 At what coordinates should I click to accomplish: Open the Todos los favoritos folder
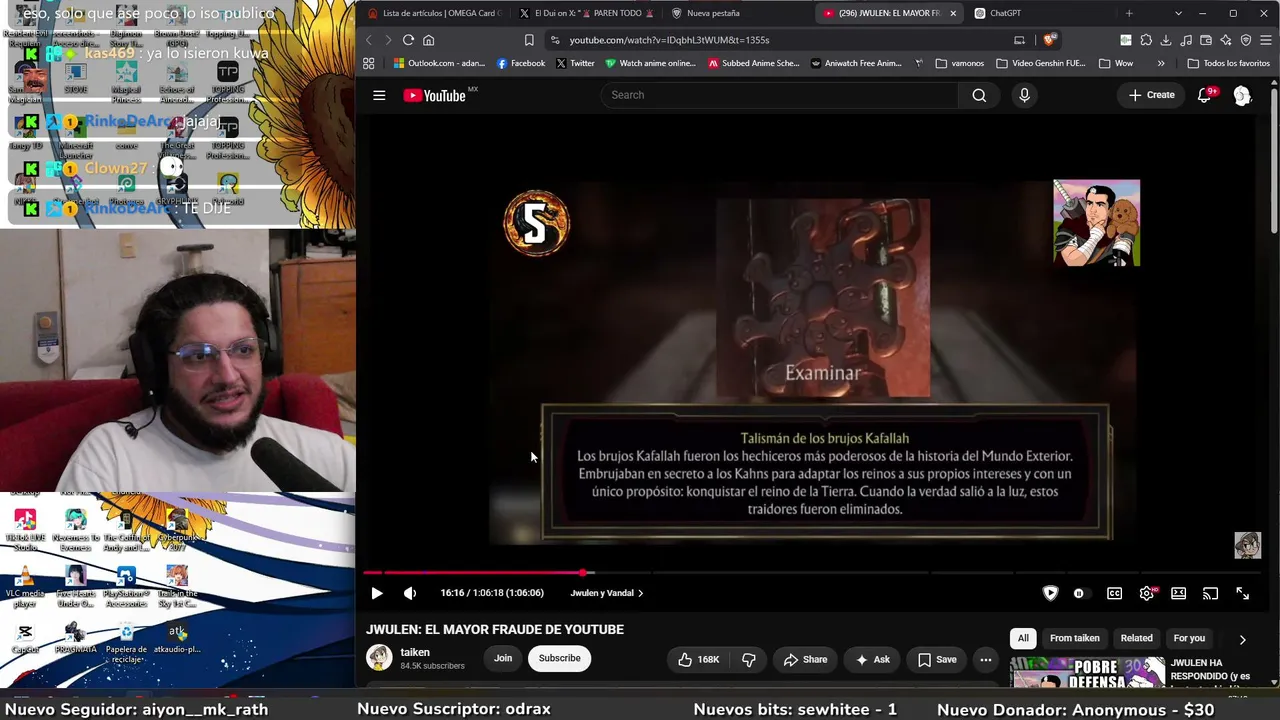1229,63
